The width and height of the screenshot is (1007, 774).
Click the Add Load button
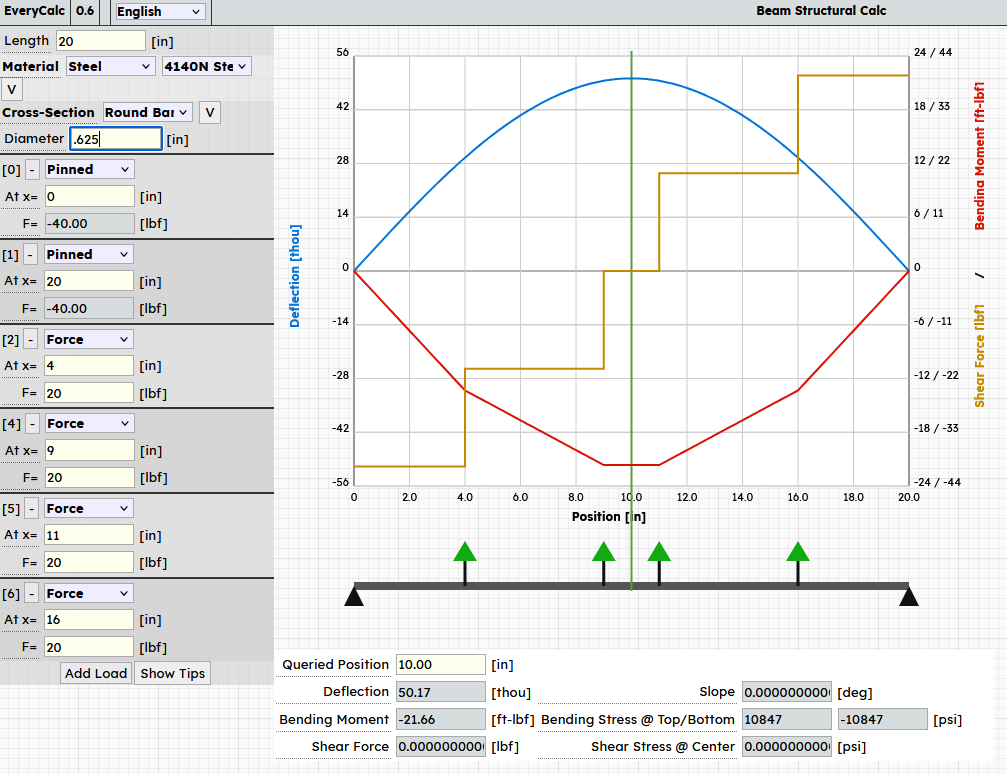click(x=96, y=673)
